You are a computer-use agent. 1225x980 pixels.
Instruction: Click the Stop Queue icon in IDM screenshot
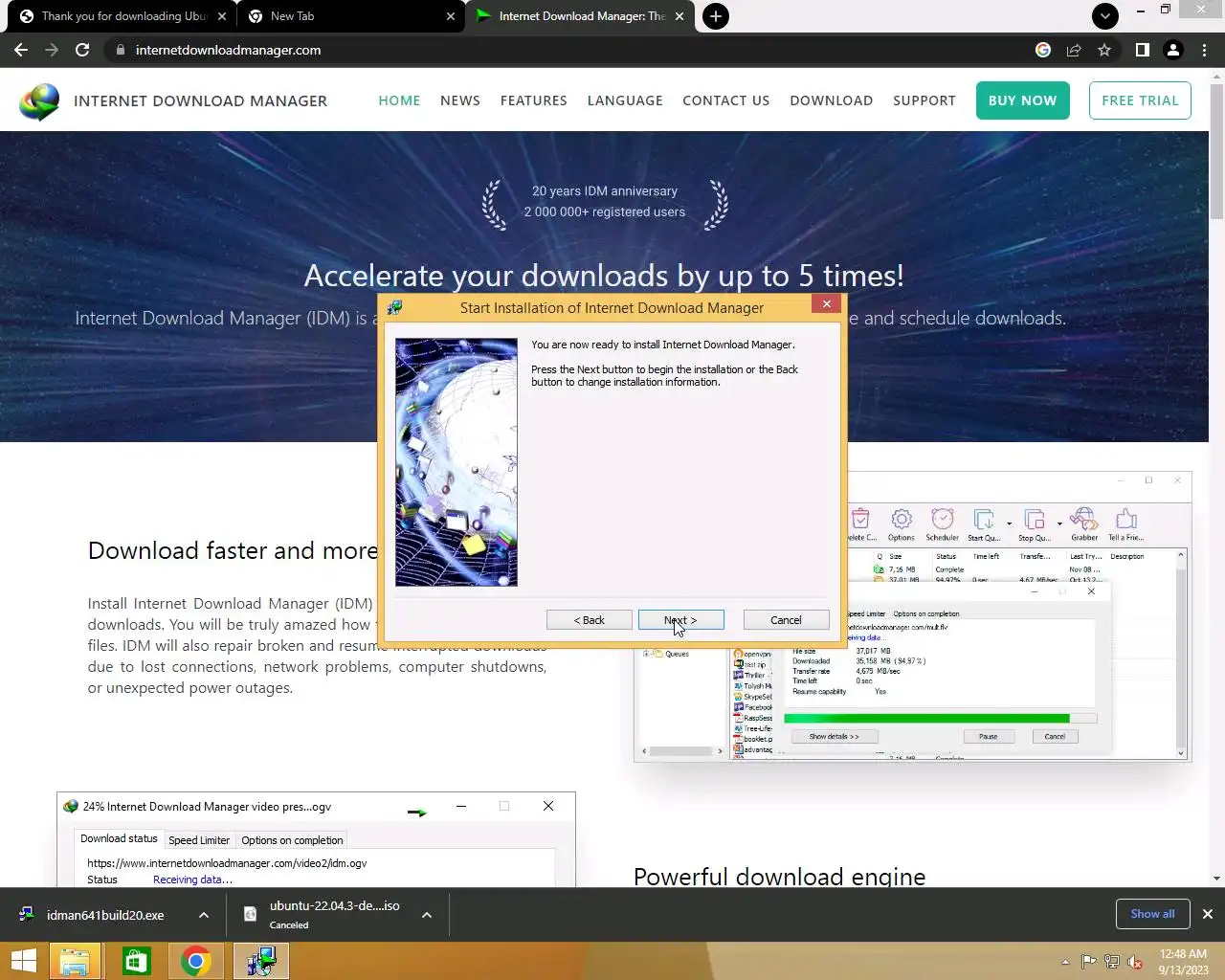(x=1035, y=523)
